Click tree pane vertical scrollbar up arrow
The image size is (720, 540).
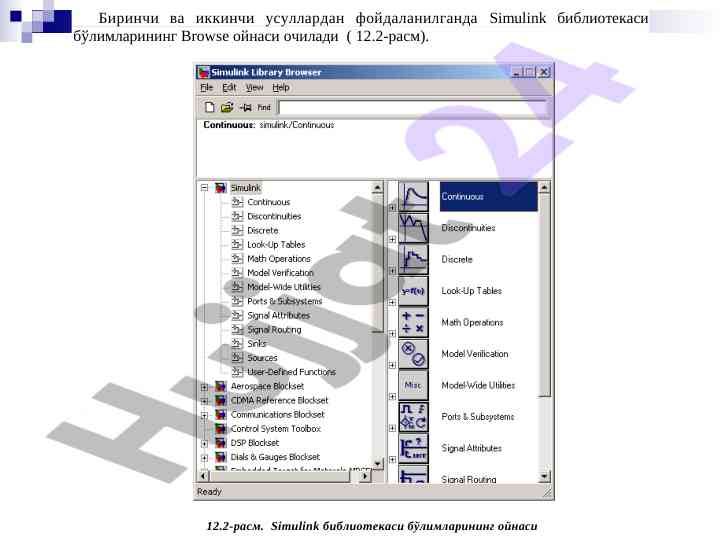(x=377, y=187)
